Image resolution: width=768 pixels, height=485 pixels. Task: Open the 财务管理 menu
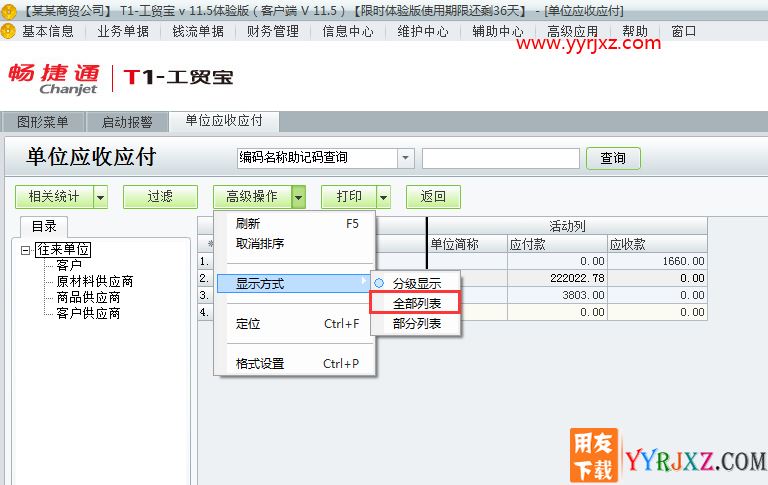tap(273, 32)
